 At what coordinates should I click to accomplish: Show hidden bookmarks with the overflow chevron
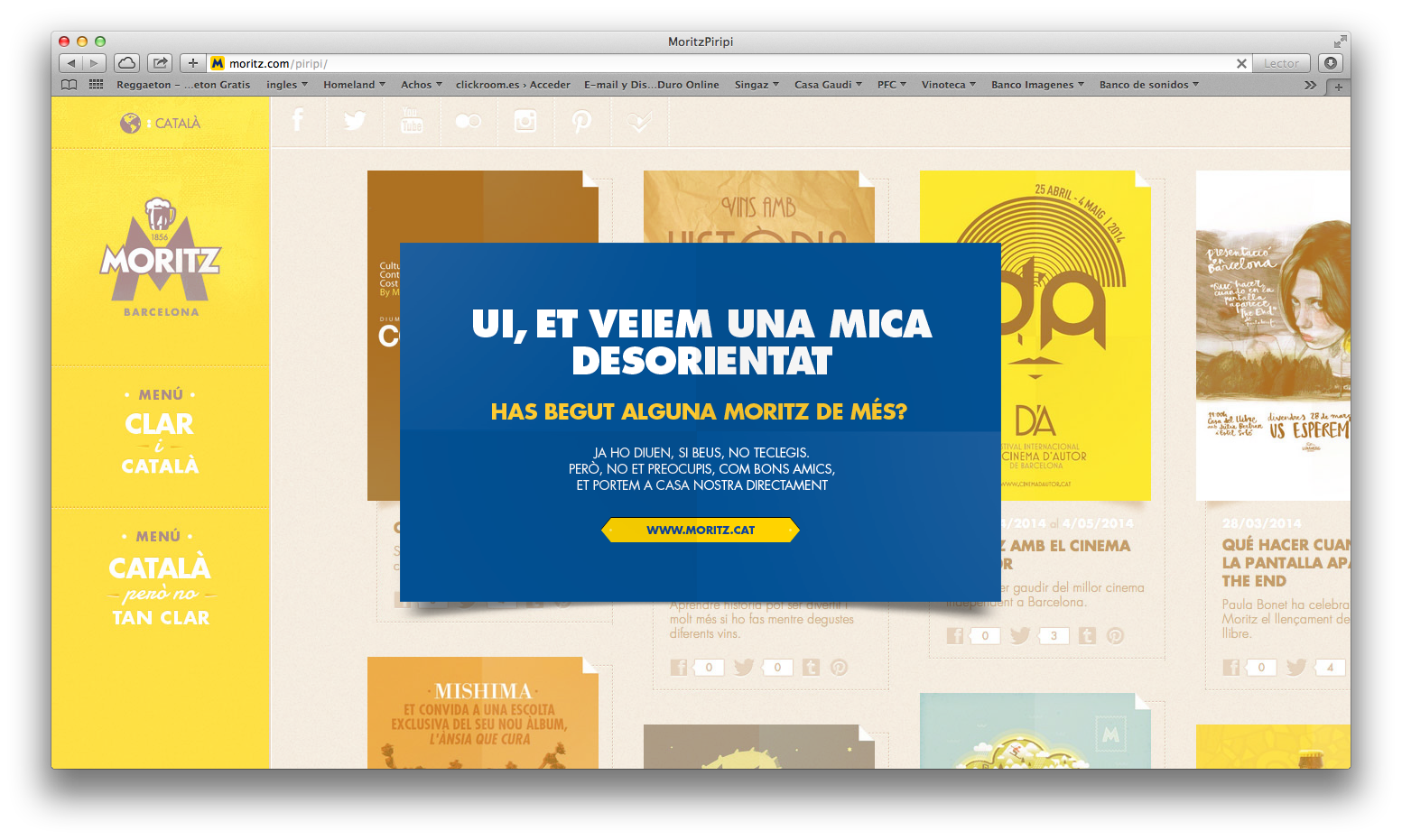(x=1310, y=85)
